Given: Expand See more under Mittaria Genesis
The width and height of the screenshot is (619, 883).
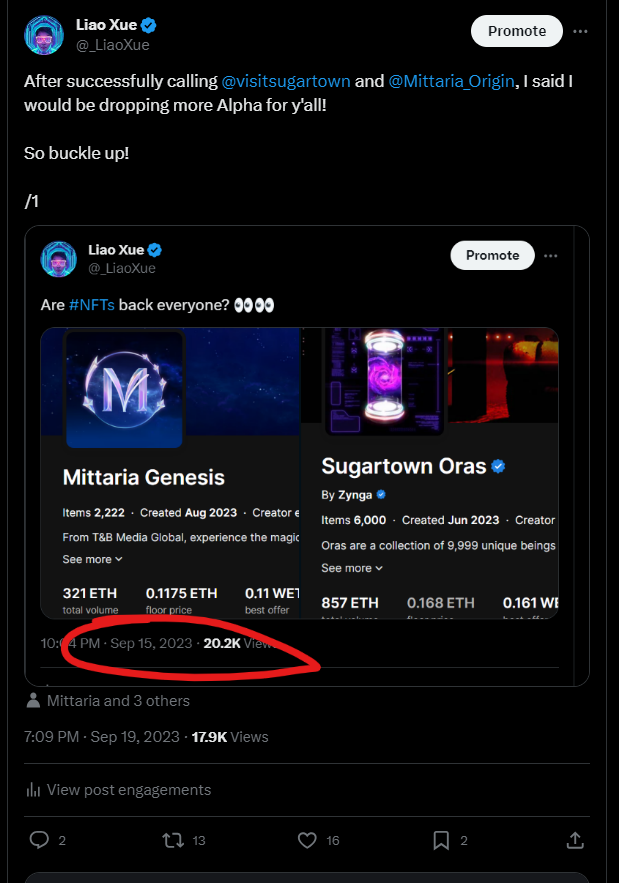Looking at the screenshot, I should [92, 559].
